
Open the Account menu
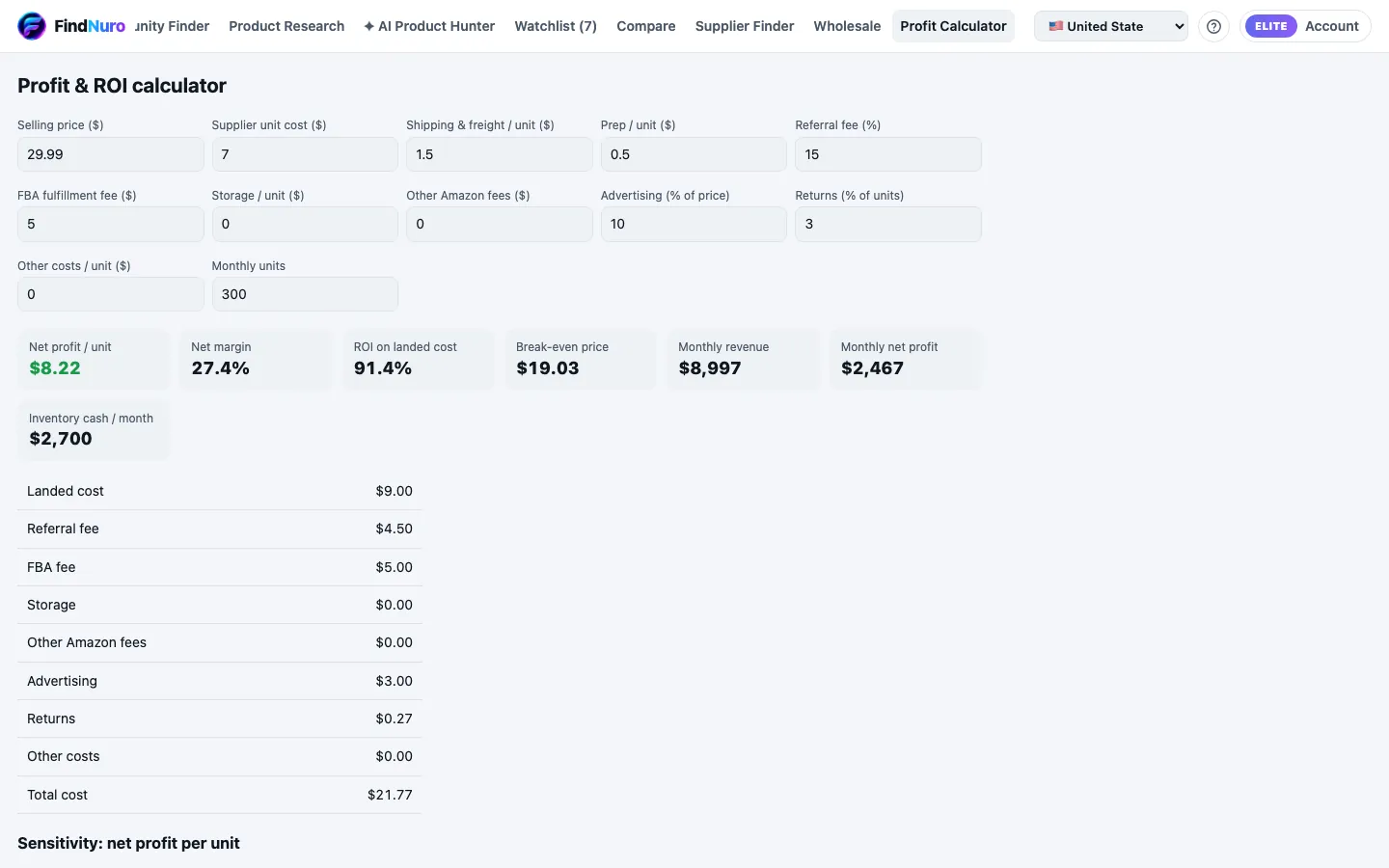(x=1331, y=26)
